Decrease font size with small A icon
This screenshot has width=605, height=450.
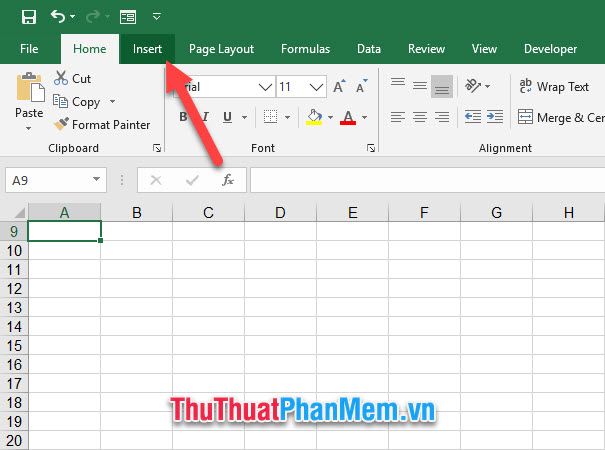pos(362,86)
